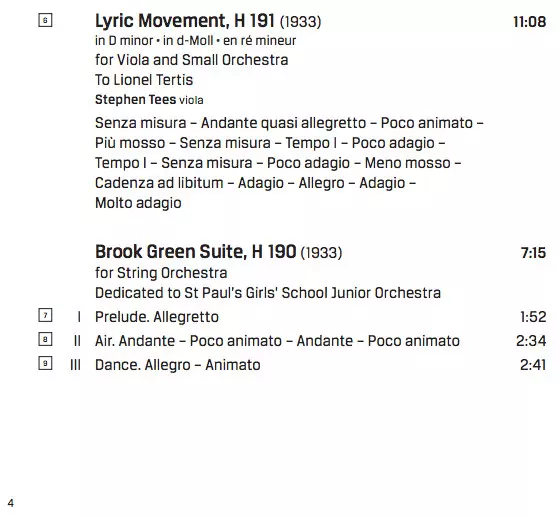560x517 pixels.
Task: Click page number 4
Action: [11, 503]
